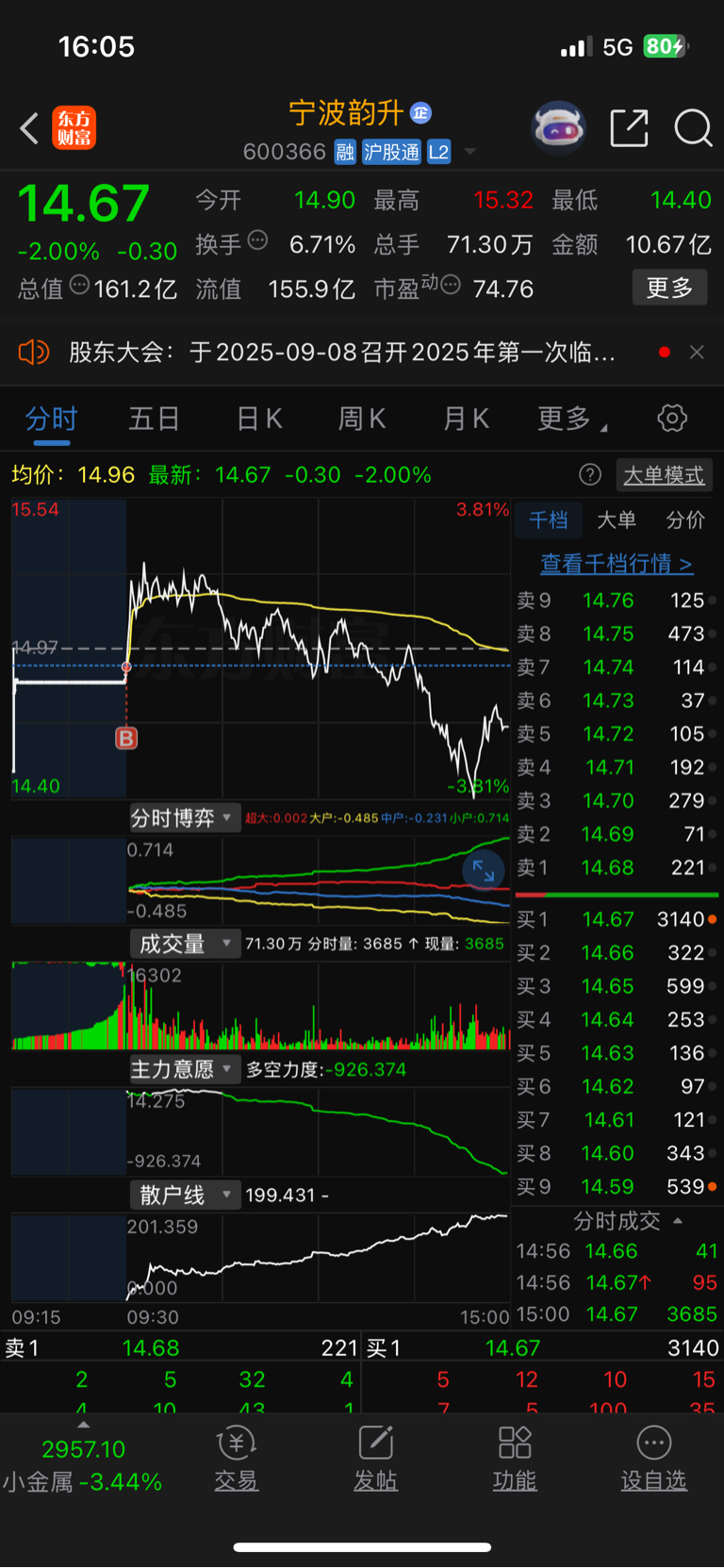The height and width of the screenshot is (1568, 724).
Task: Open the 东方财富 logo icon
Action: click(74, 128)
